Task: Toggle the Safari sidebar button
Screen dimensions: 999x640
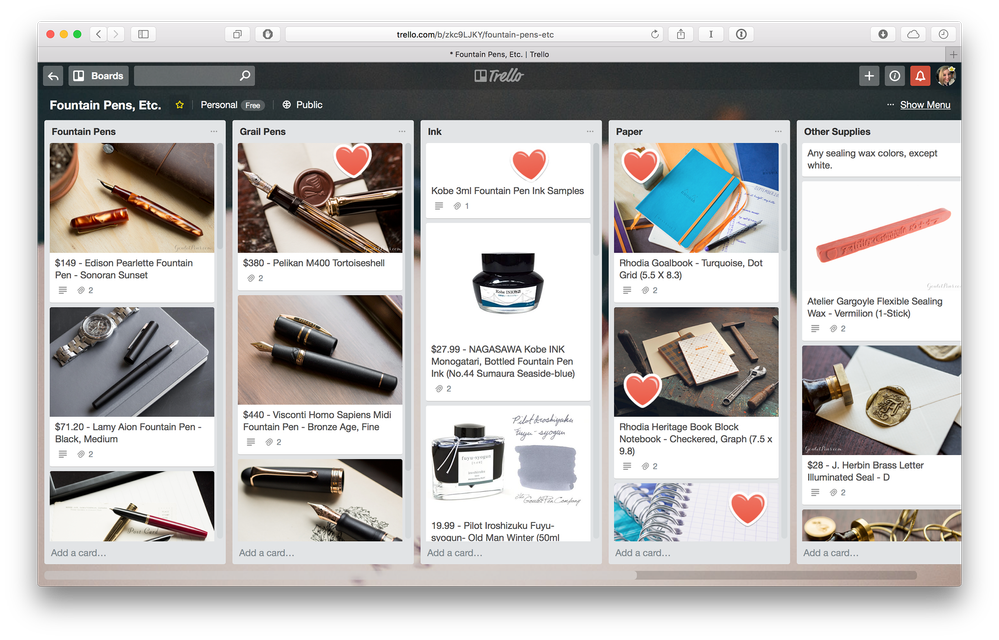Action: coord(143,34)
